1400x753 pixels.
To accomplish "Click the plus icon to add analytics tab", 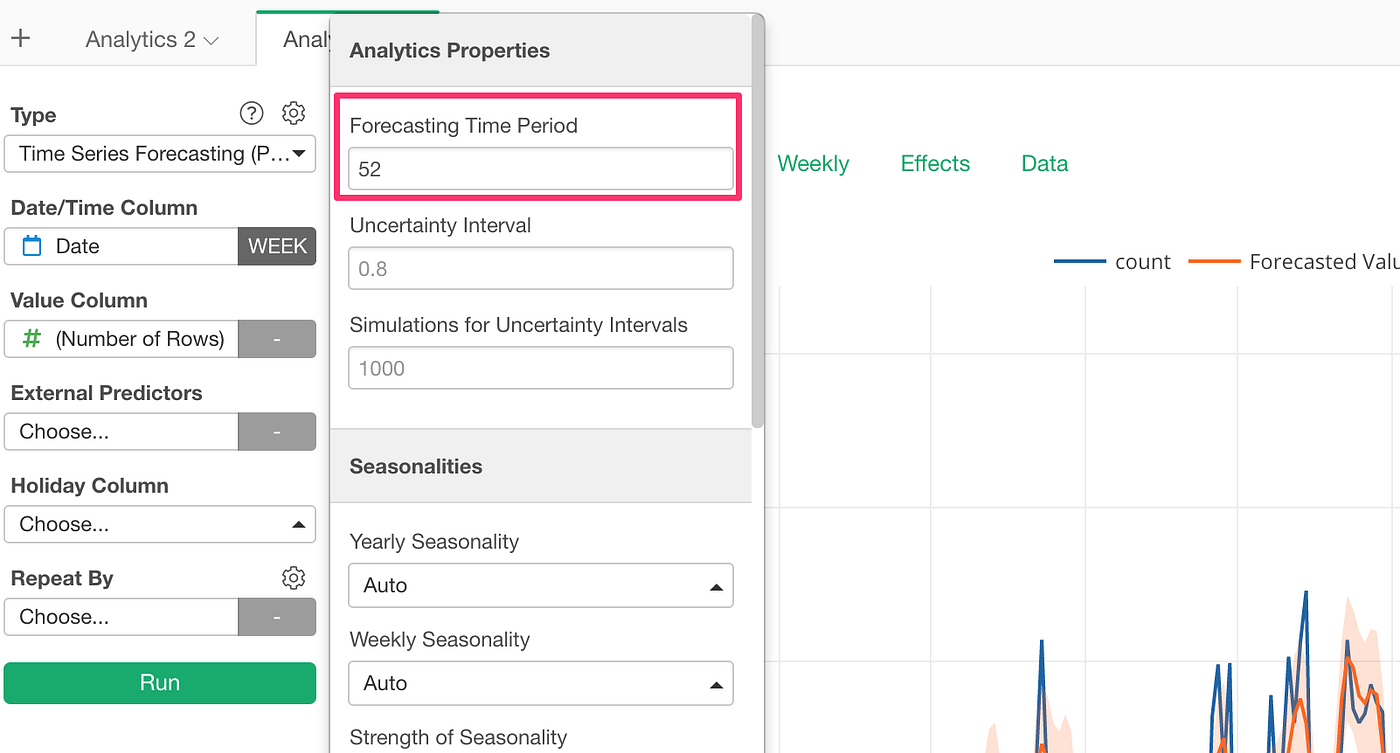I will coord(21,39).
